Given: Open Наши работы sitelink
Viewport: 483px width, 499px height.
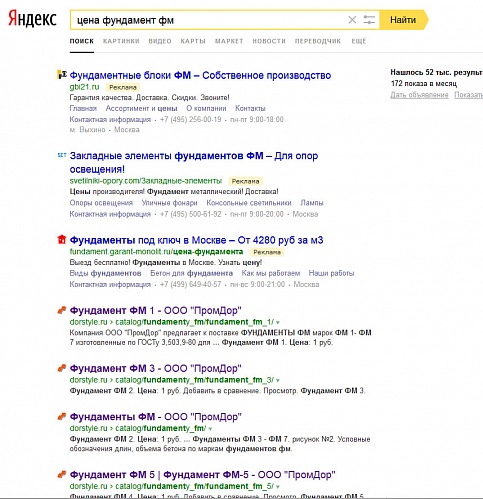Looking at the screenshot, I should (331, 273).
